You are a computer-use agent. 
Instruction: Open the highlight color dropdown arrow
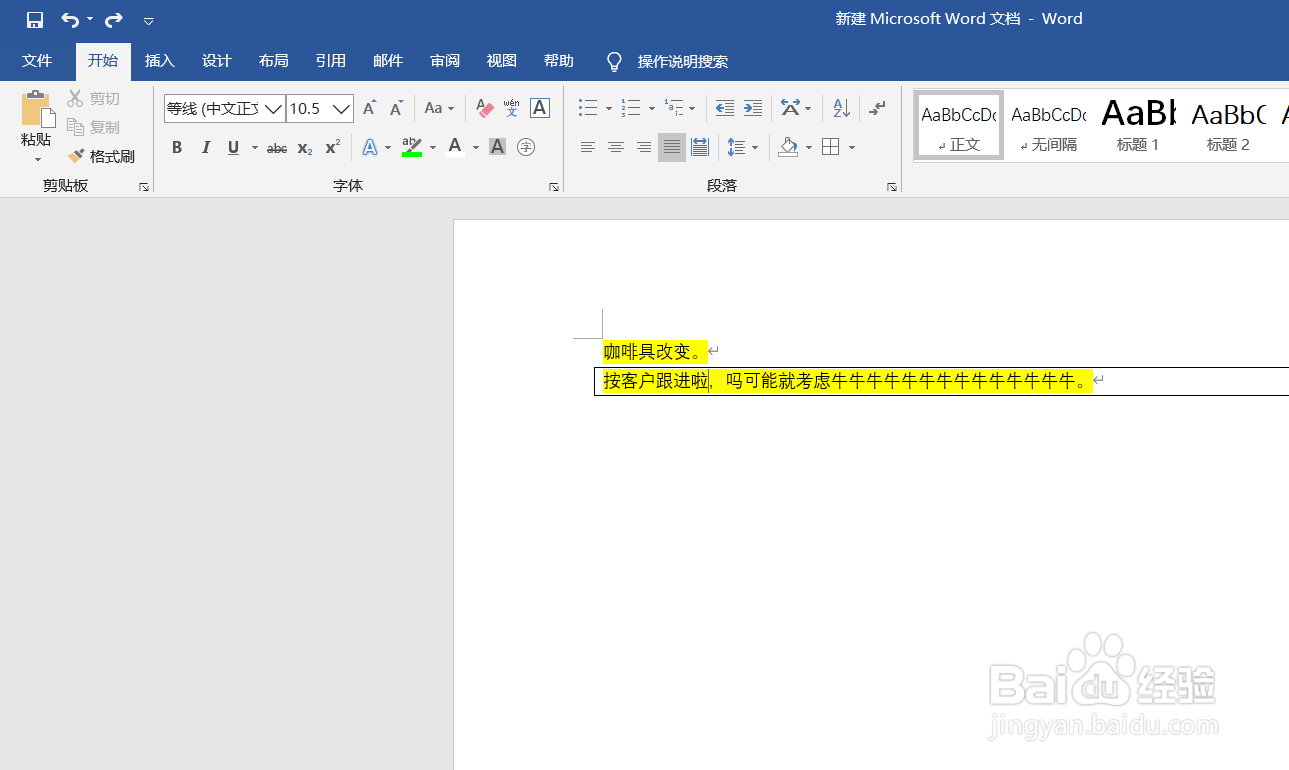[433, 148]
